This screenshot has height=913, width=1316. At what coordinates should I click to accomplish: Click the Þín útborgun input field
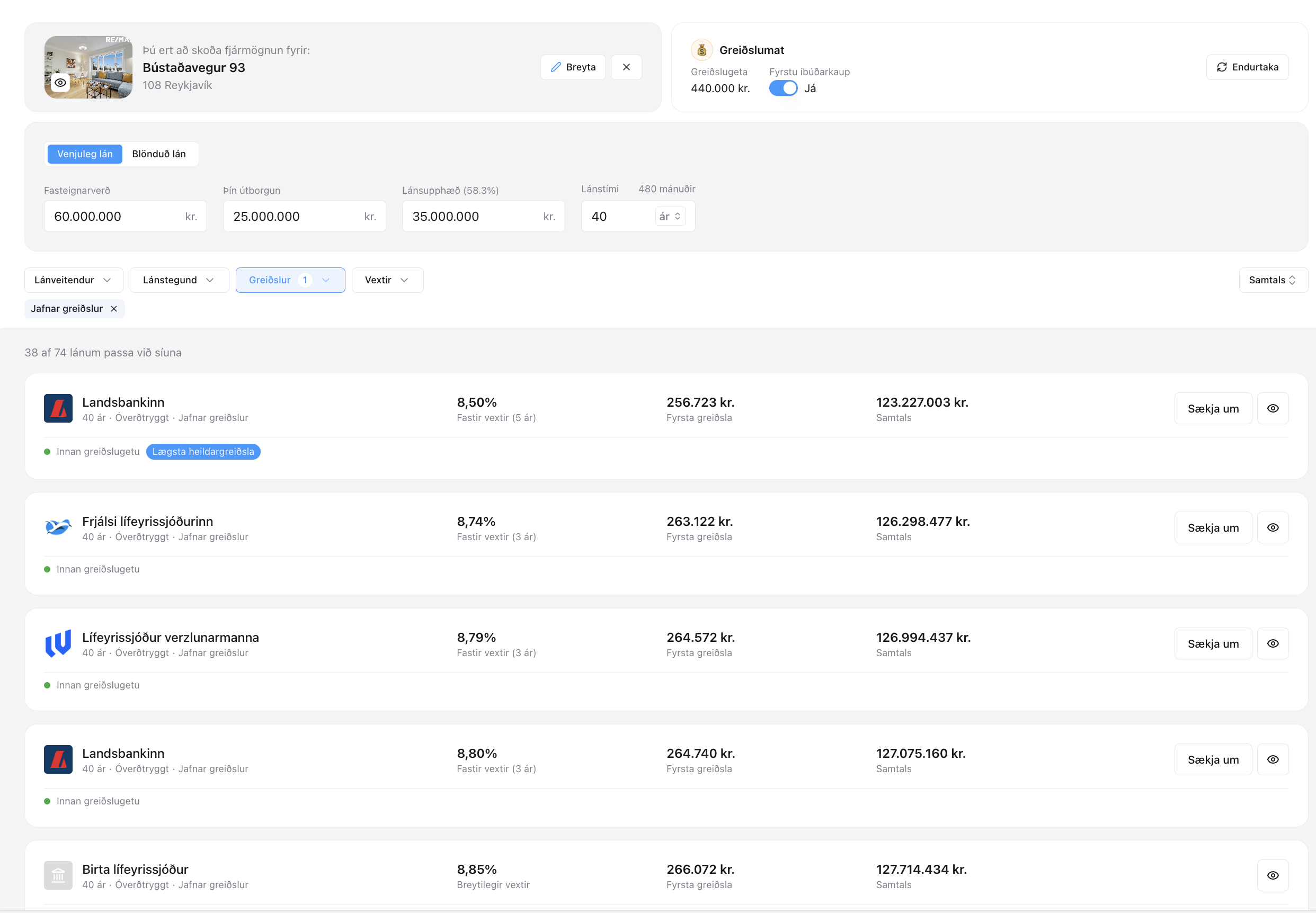click(305, 216)
